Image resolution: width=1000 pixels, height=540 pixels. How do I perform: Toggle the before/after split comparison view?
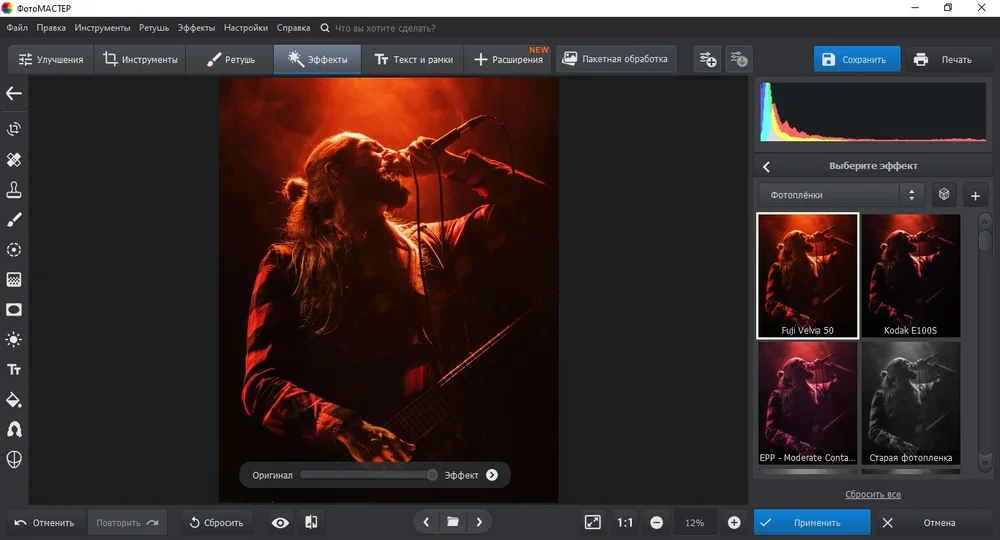tap(312, 522)
